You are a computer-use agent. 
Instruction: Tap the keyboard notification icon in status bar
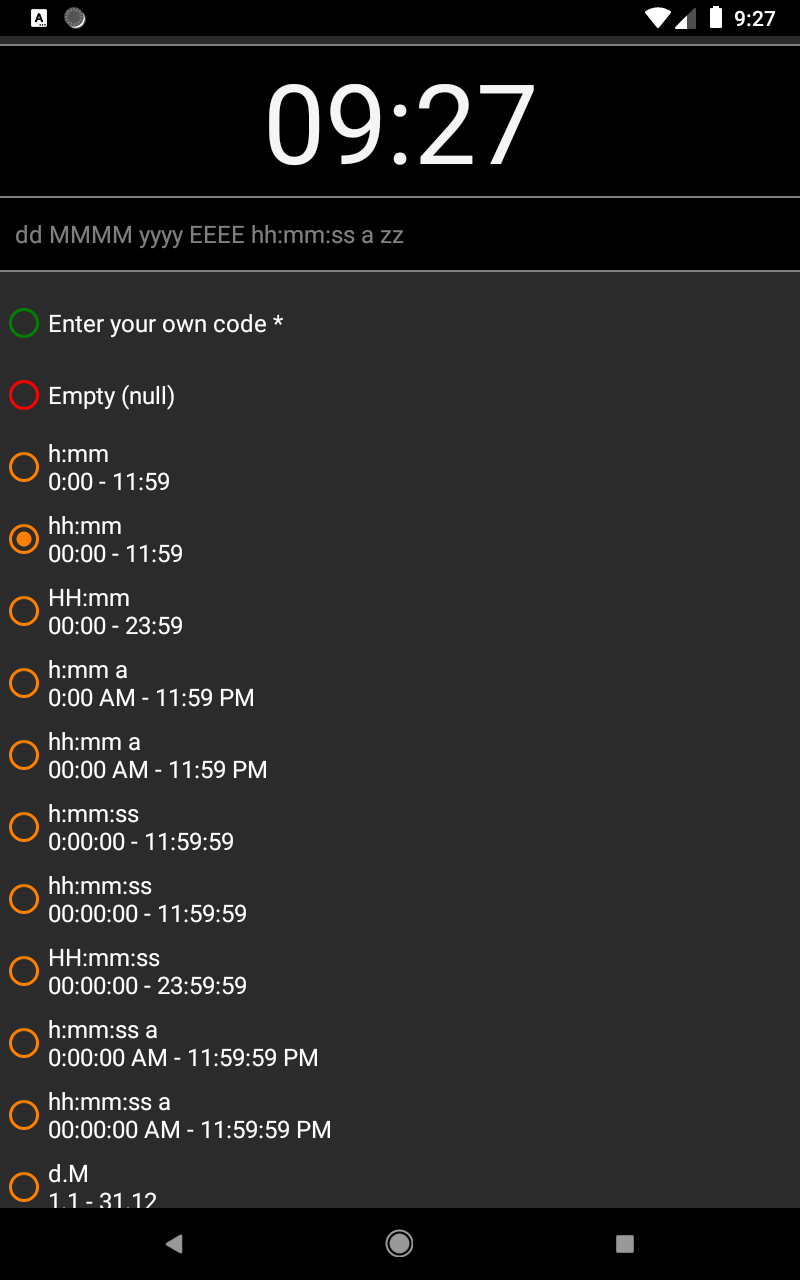(x=39, y=18)
